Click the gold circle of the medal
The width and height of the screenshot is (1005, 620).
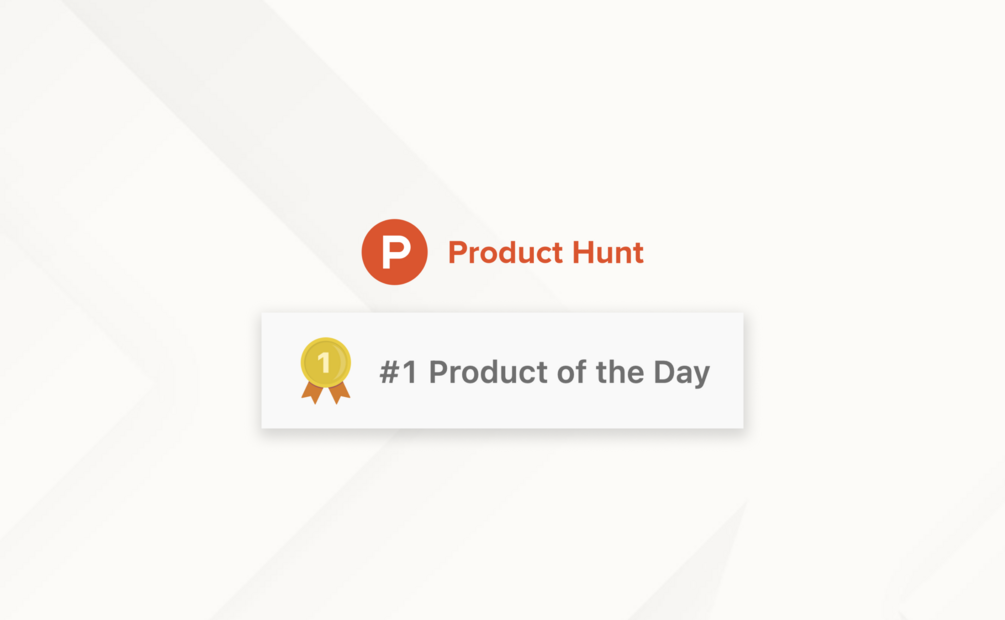click(x=326, y=362)
